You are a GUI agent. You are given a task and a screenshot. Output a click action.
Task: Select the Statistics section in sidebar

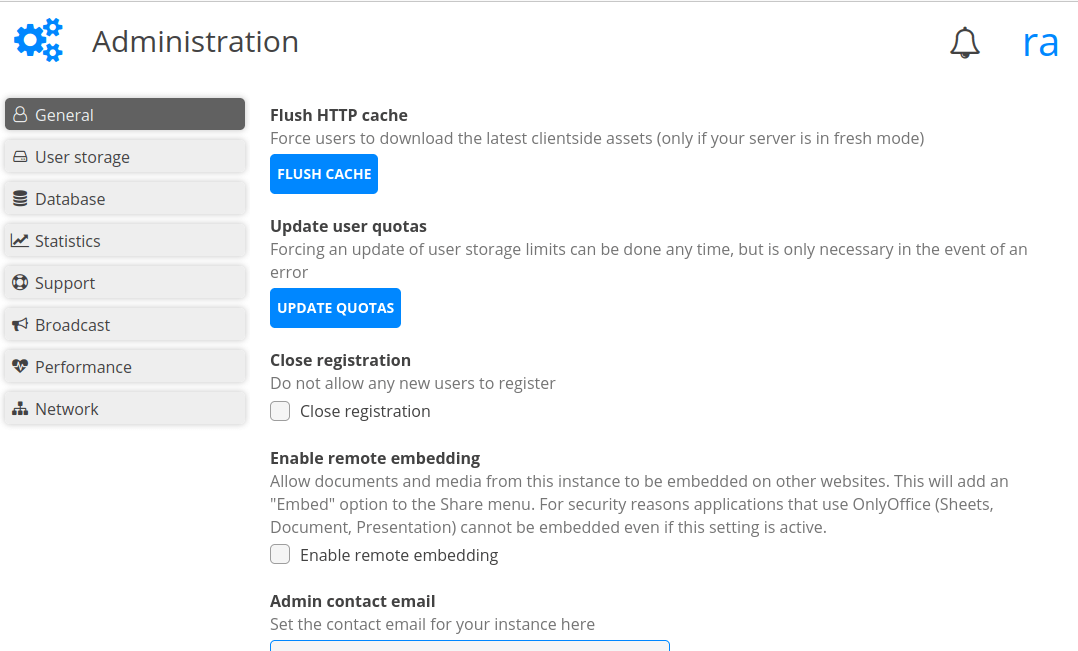click(x=68, y=240)
